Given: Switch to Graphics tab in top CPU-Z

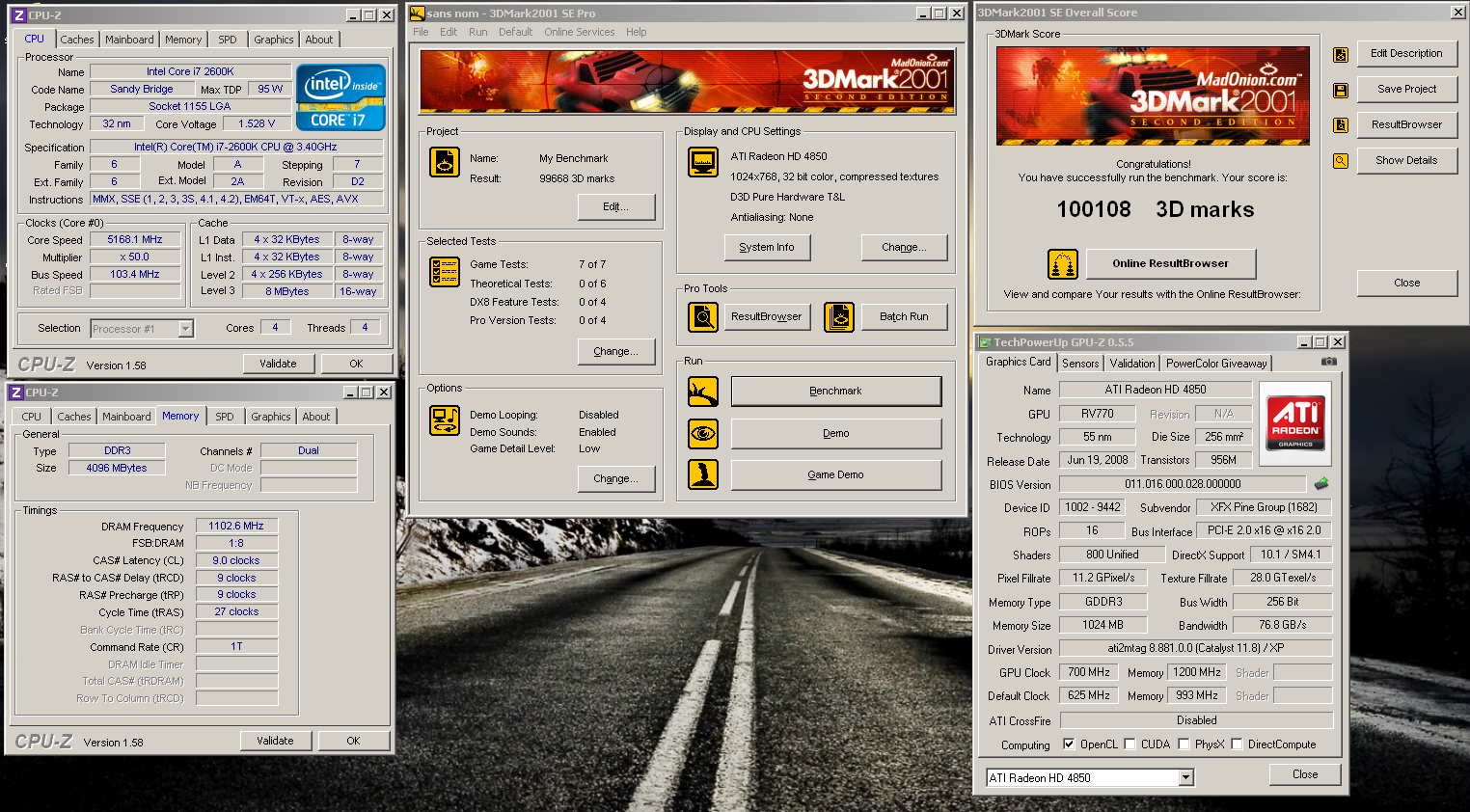Looking at the screenshot, I should click(274, 40).
